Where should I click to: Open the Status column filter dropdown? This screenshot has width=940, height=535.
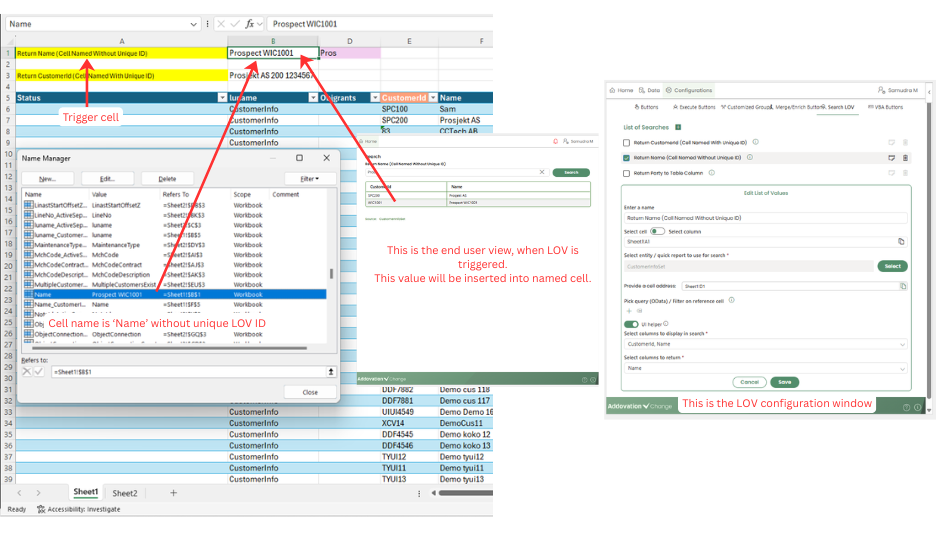tap(222, 98)
